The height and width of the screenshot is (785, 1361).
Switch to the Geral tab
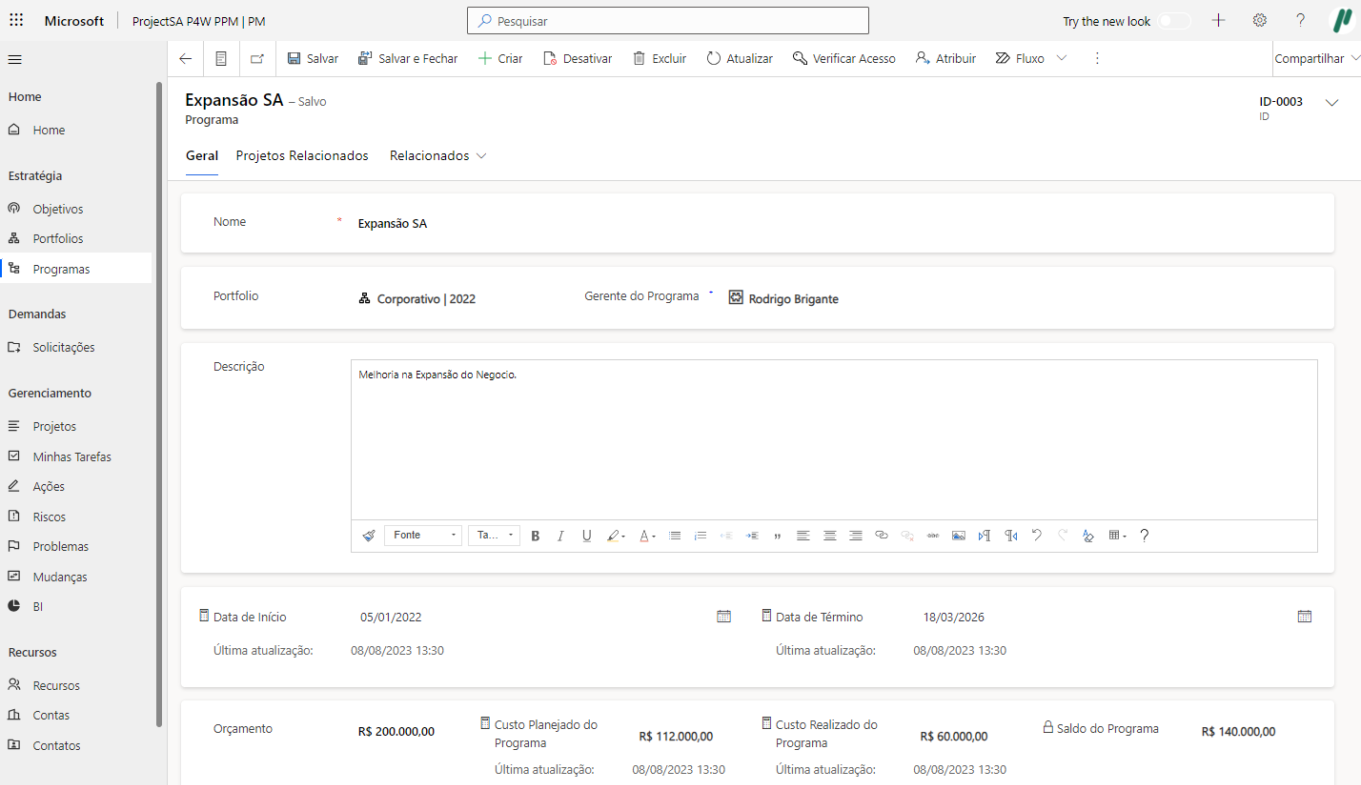click(x=202, y=156)
